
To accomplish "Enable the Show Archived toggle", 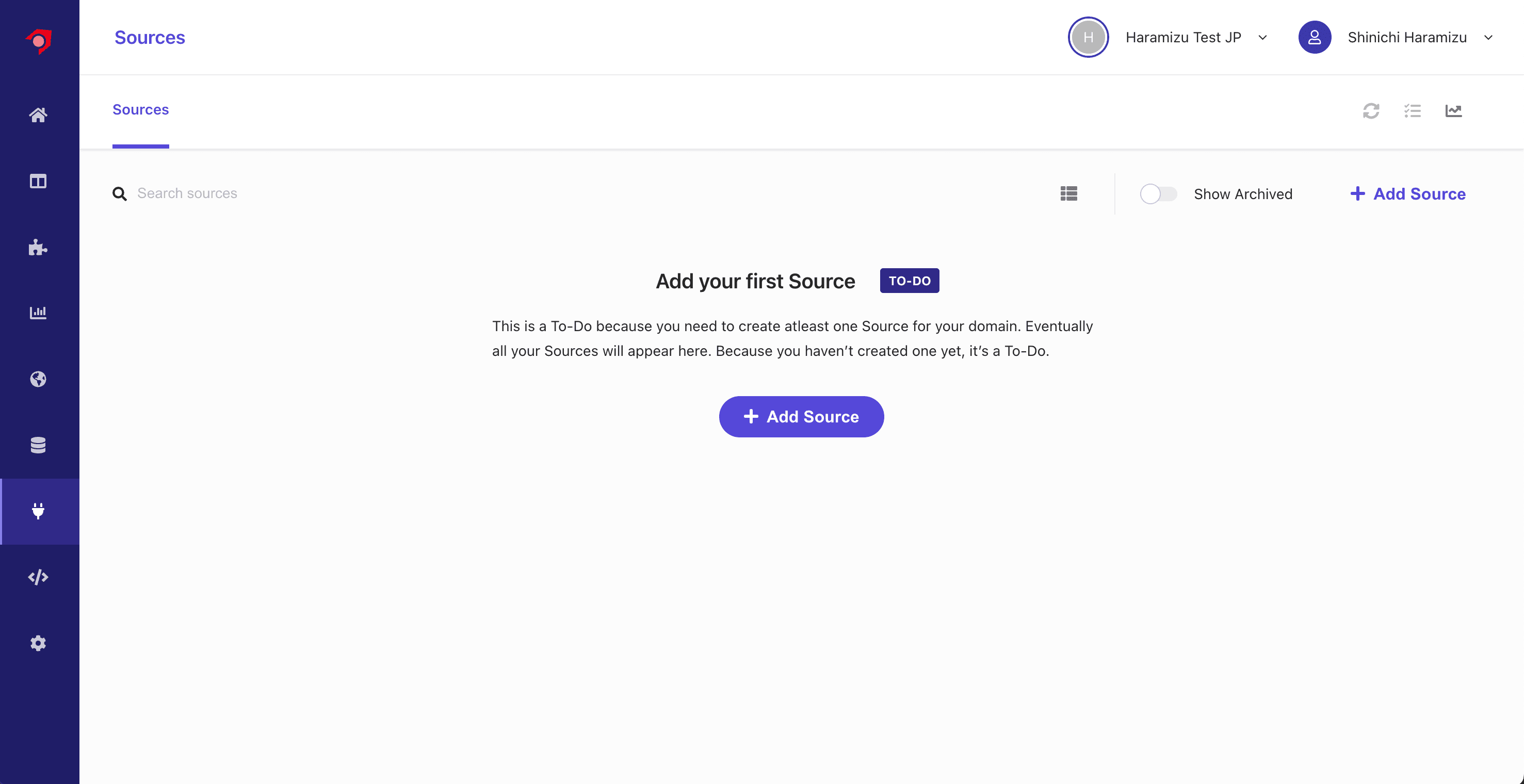I will pos(1158,194).
